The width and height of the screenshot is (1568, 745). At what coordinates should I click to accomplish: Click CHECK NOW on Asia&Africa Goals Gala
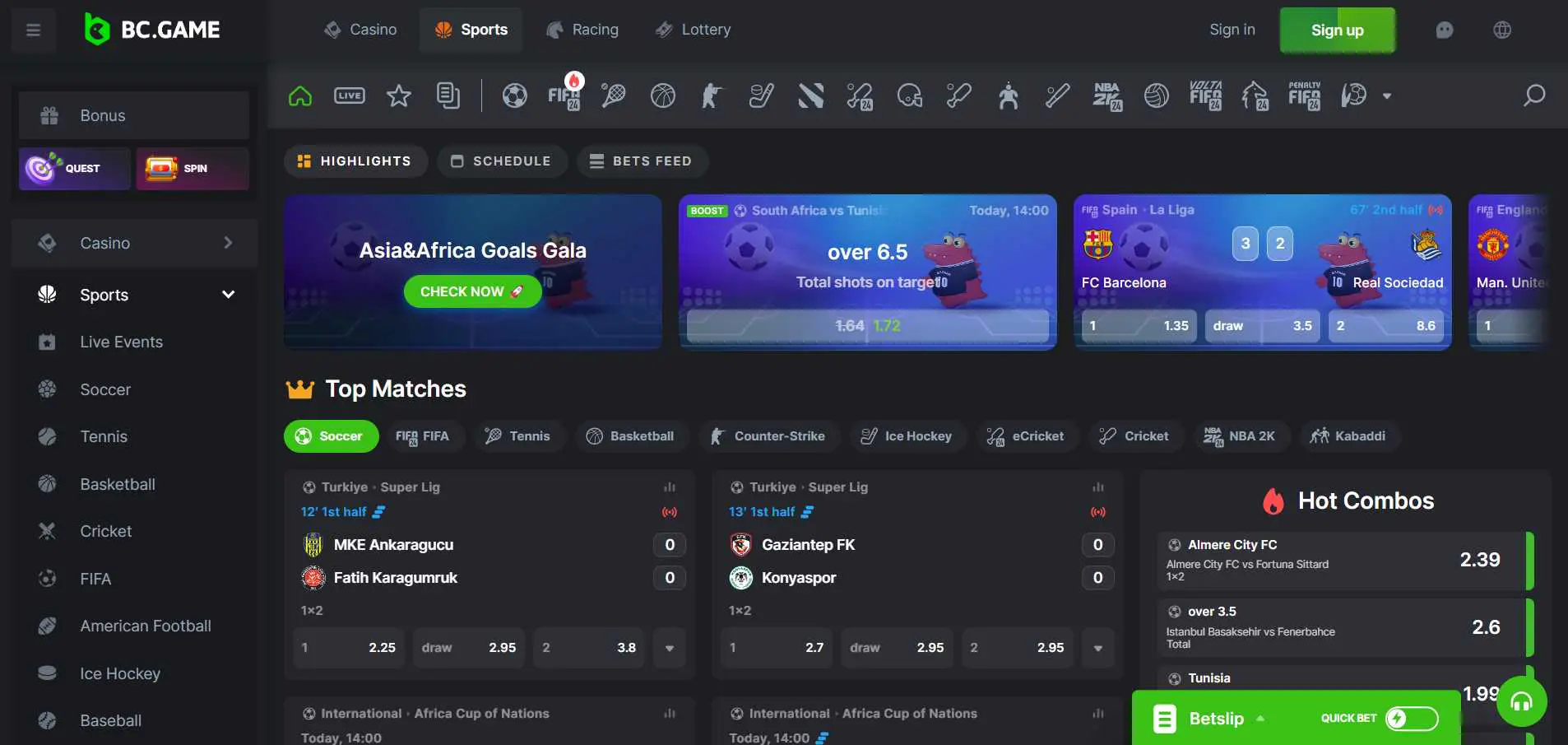click(471, 291)
